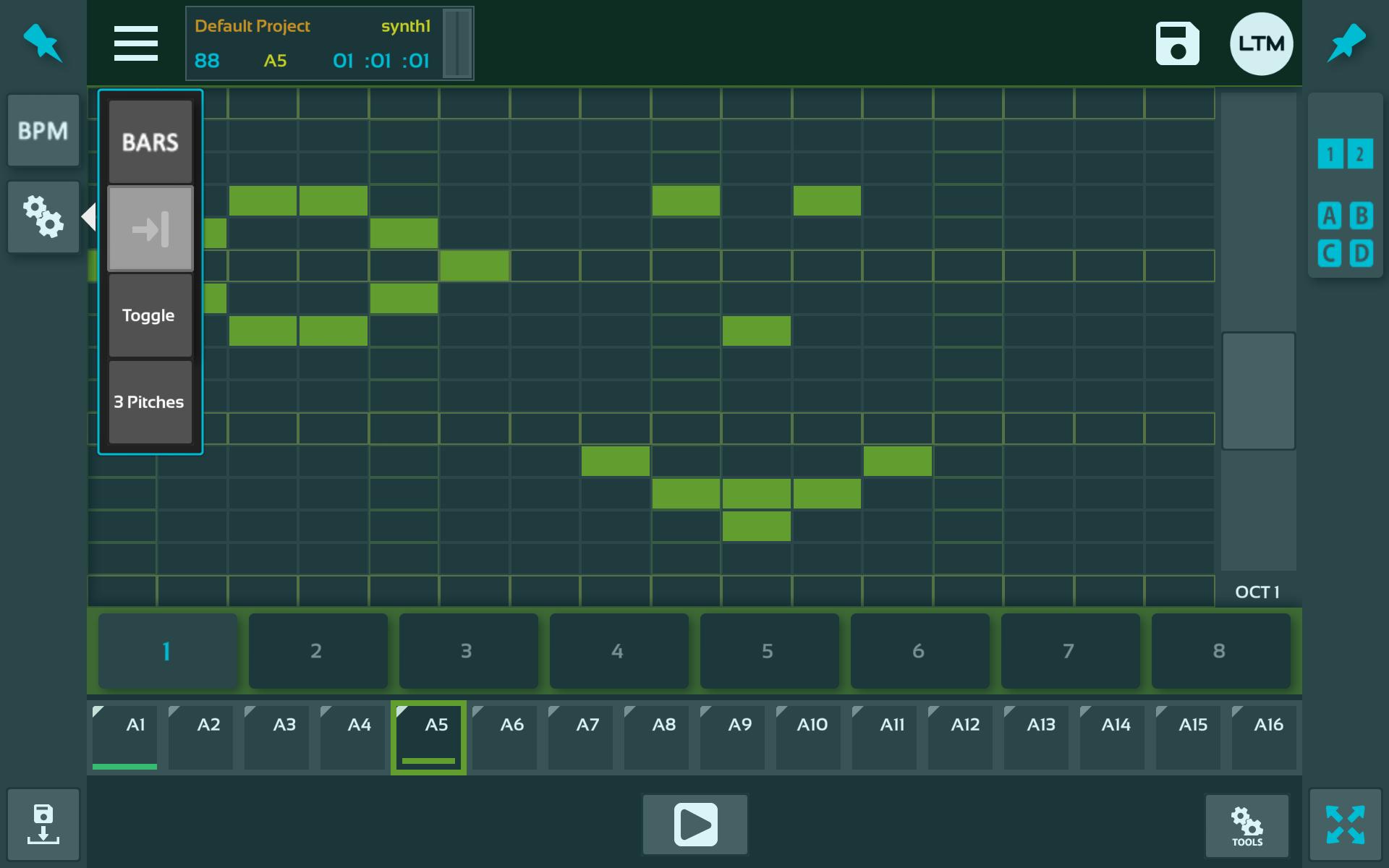This screenshot has width=1389, height=868.
Task: Toggle fullscreen with the expand arrows icon
Action: [x=1346, y=824]
